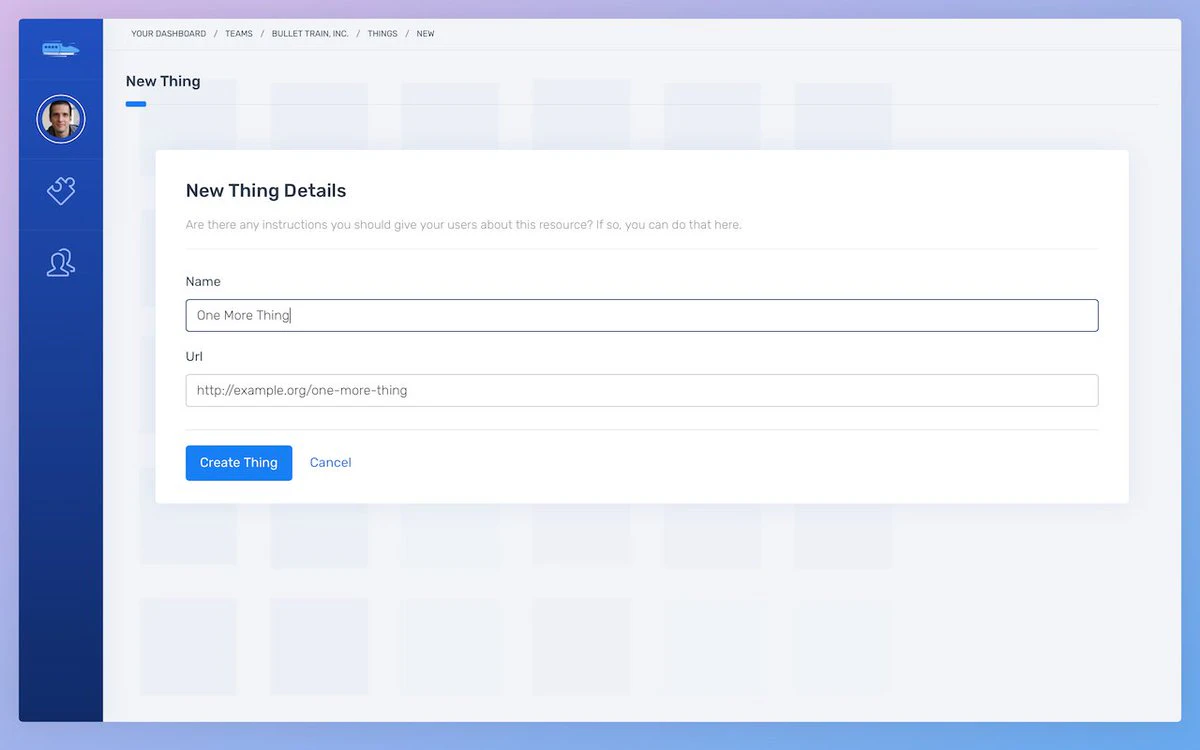Open the user profile avatar
The image size is (1200, 750).
coord(61,120)
